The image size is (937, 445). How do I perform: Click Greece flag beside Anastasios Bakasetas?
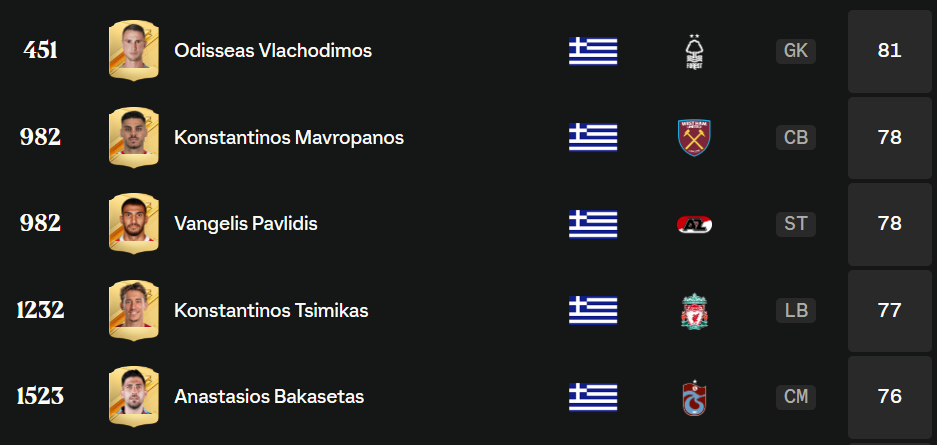[x=593, y=397]
